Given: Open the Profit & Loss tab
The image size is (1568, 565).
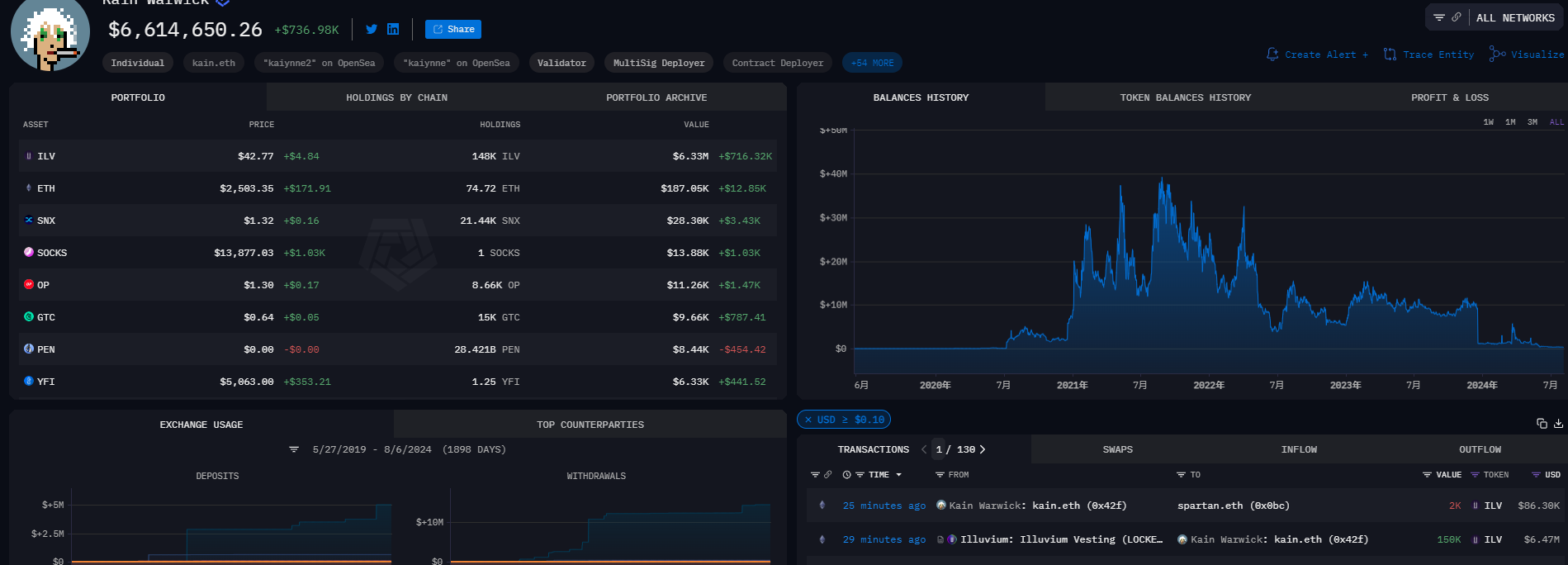Looking at the screenshot, I should [1449, 97].
